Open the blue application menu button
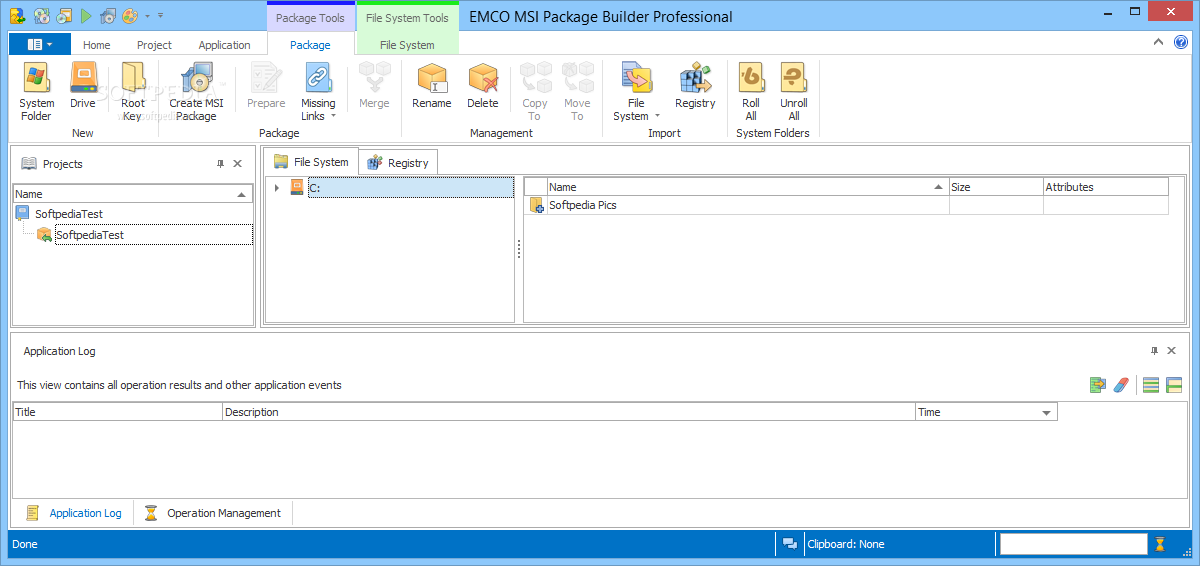 [40, 44]
